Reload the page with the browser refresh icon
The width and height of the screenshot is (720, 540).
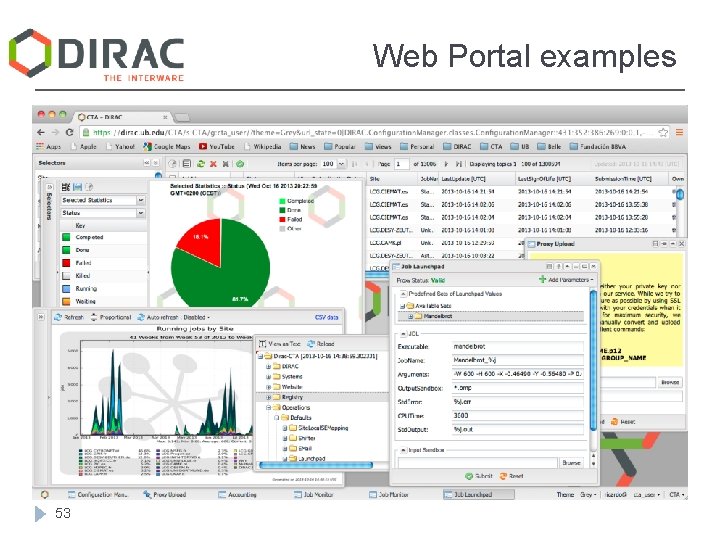pos(69,132)
